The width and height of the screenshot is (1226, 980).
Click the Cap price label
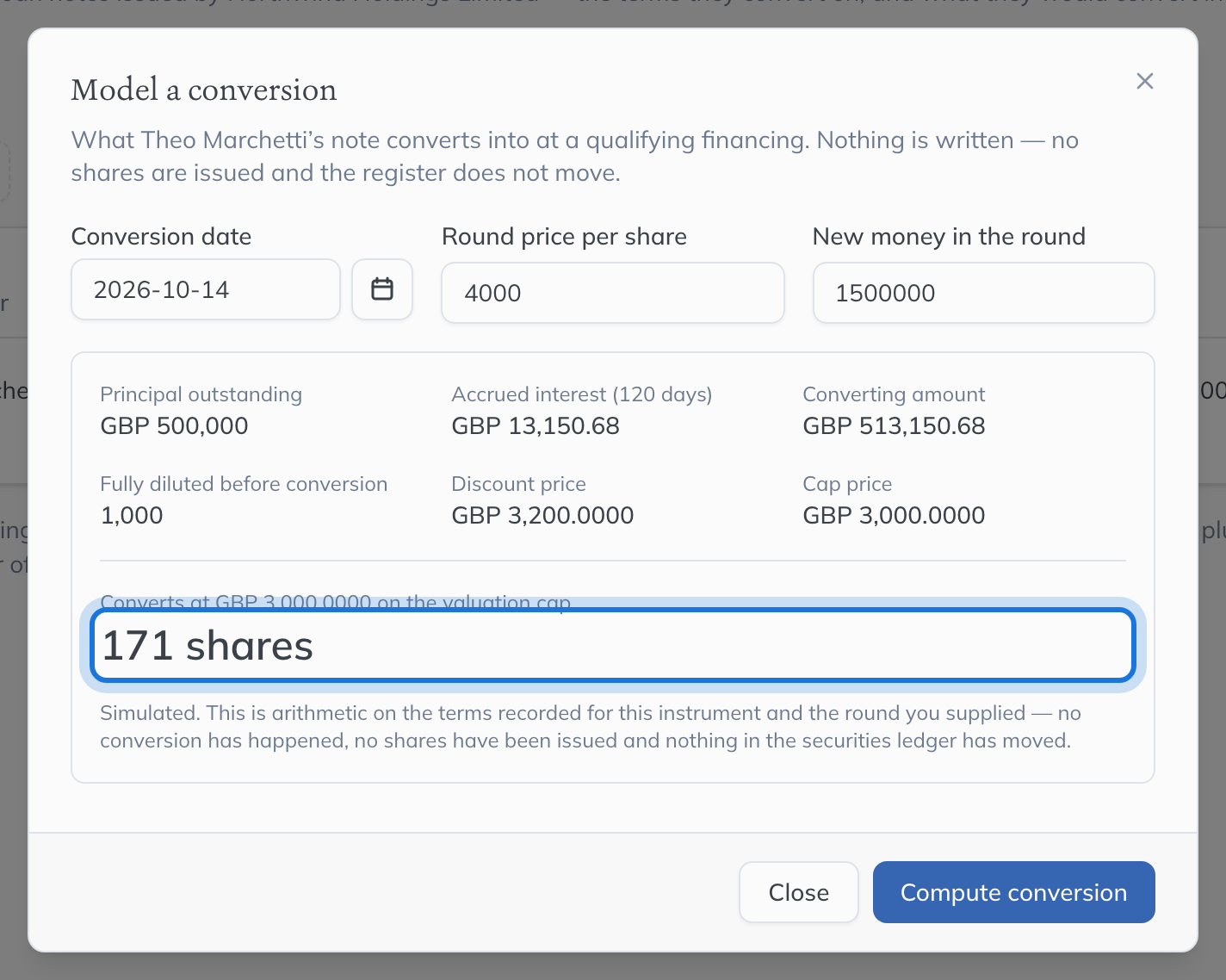point(847,484)
